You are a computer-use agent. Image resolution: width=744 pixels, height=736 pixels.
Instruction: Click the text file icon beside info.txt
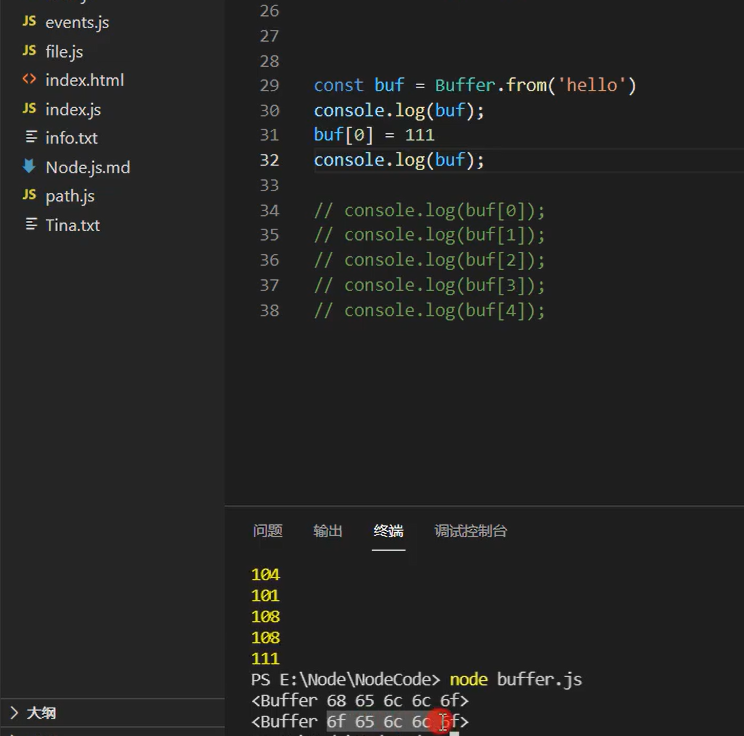click(31, 137)
